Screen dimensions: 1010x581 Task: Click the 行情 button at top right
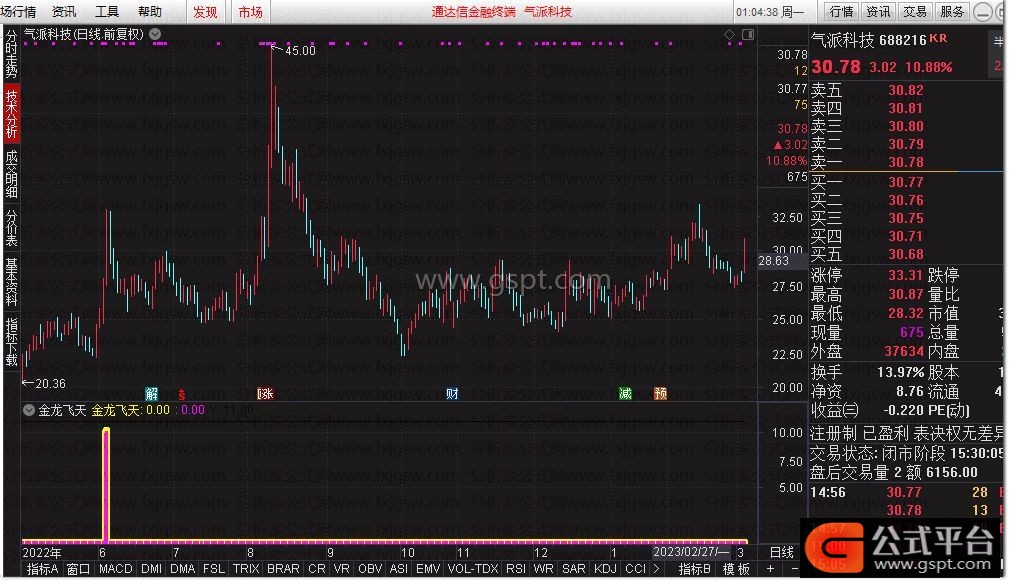(841, 12)
